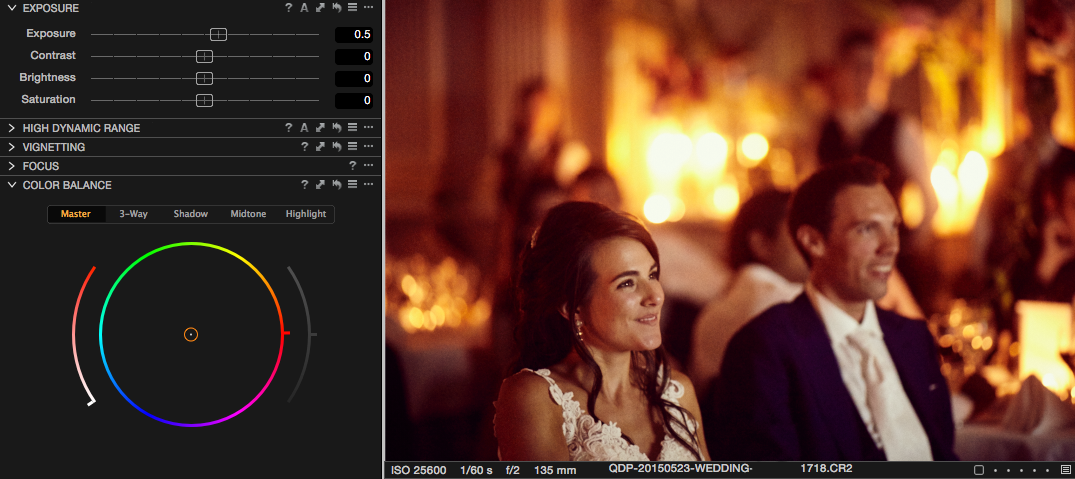Viewport: 1075px width, 479px height.
Task: Copy Exposure adjustments with the arrow icon
Action: (320, 8)
